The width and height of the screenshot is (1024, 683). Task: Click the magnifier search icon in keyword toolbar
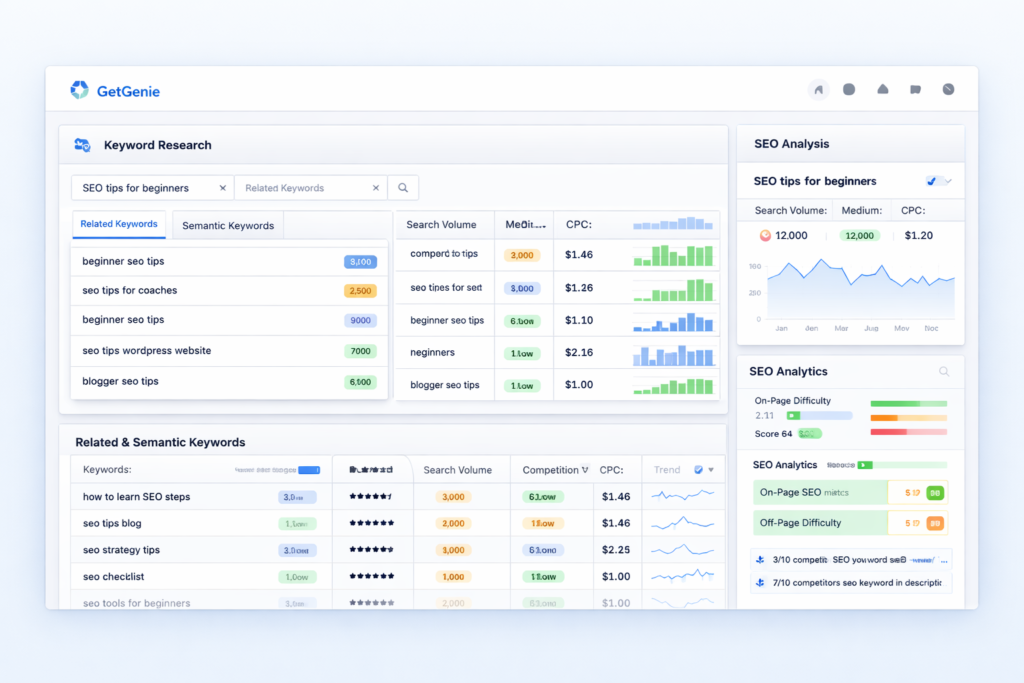pyautogui.click(x=403, y=187)
